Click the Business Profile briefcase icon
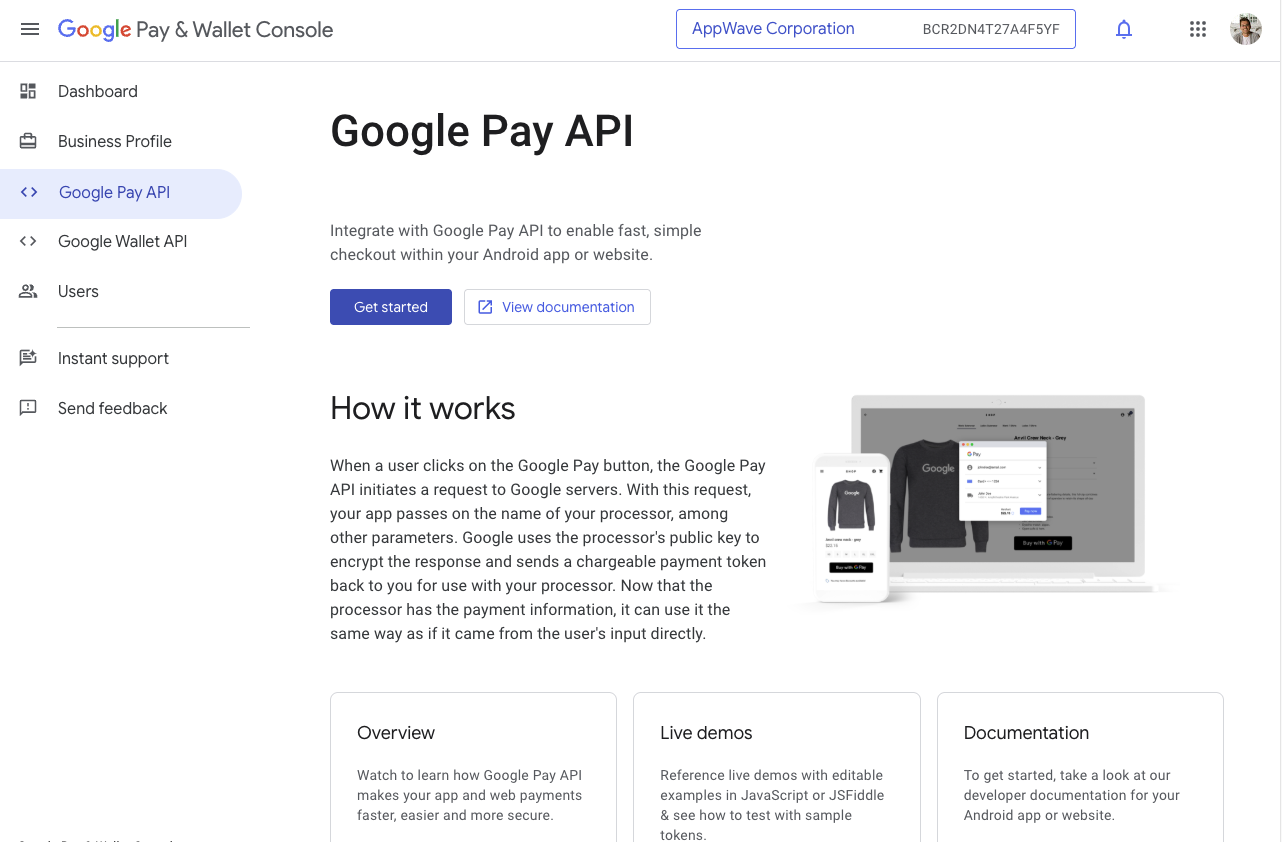 pos(28,141)
